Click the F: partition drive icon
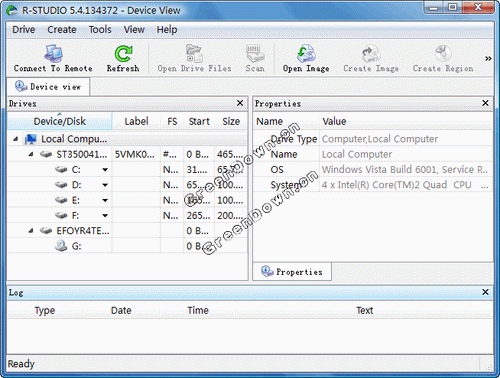Viewport: 500px width, 378px height. pyautogui.click(x=61, y=215)
